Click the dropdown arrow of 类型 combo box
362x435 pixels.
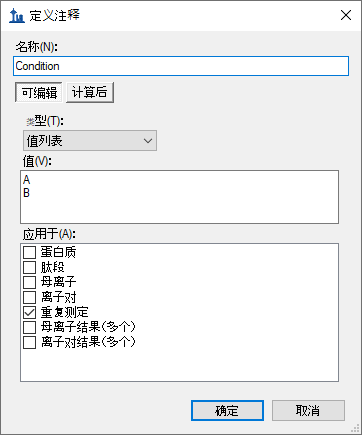pyautogui.click(x=148, y=141)
